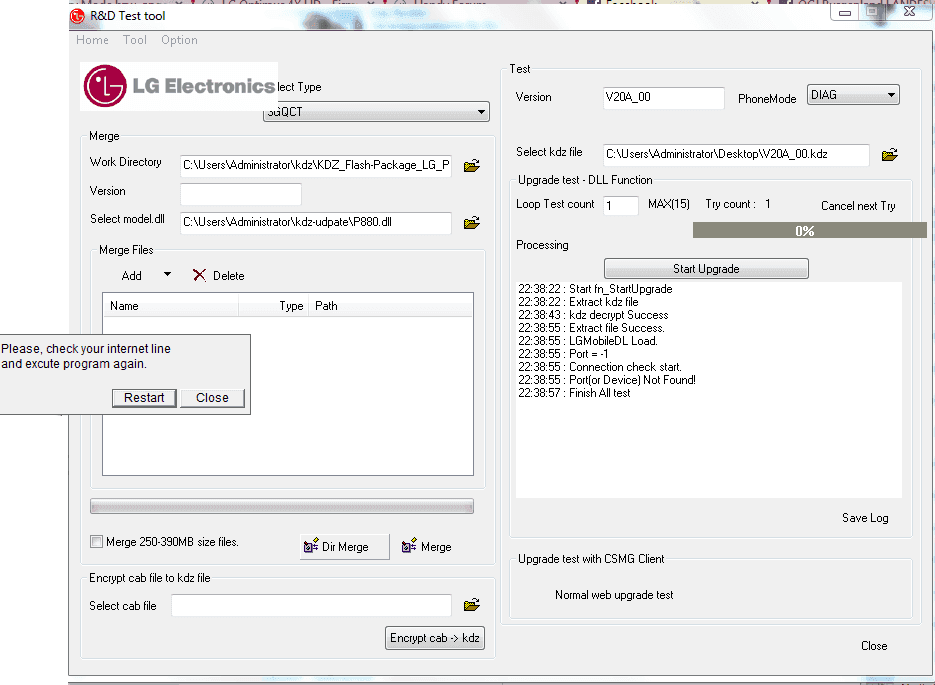Image resolution: width=935 pixels, height=685 pixels.
Task: Minimize the R&D Test tool window
Action: tap(845, 13)
